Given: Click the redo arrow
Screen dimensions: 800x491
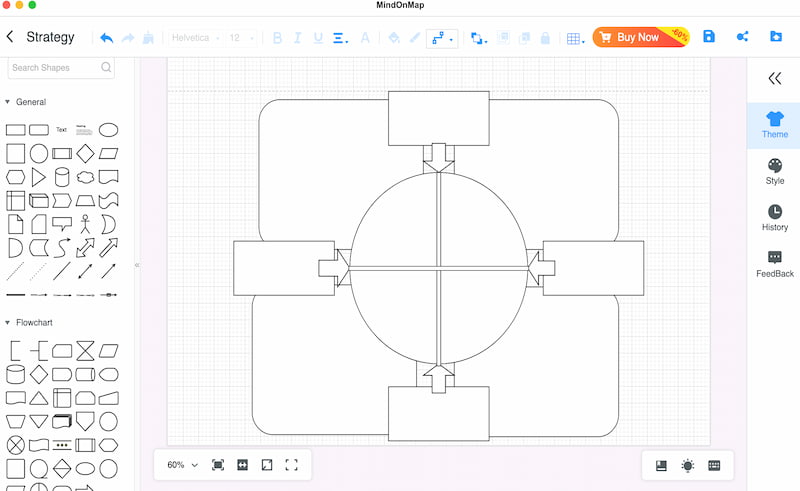Looking at the screenshot, I should pos(128,38).
